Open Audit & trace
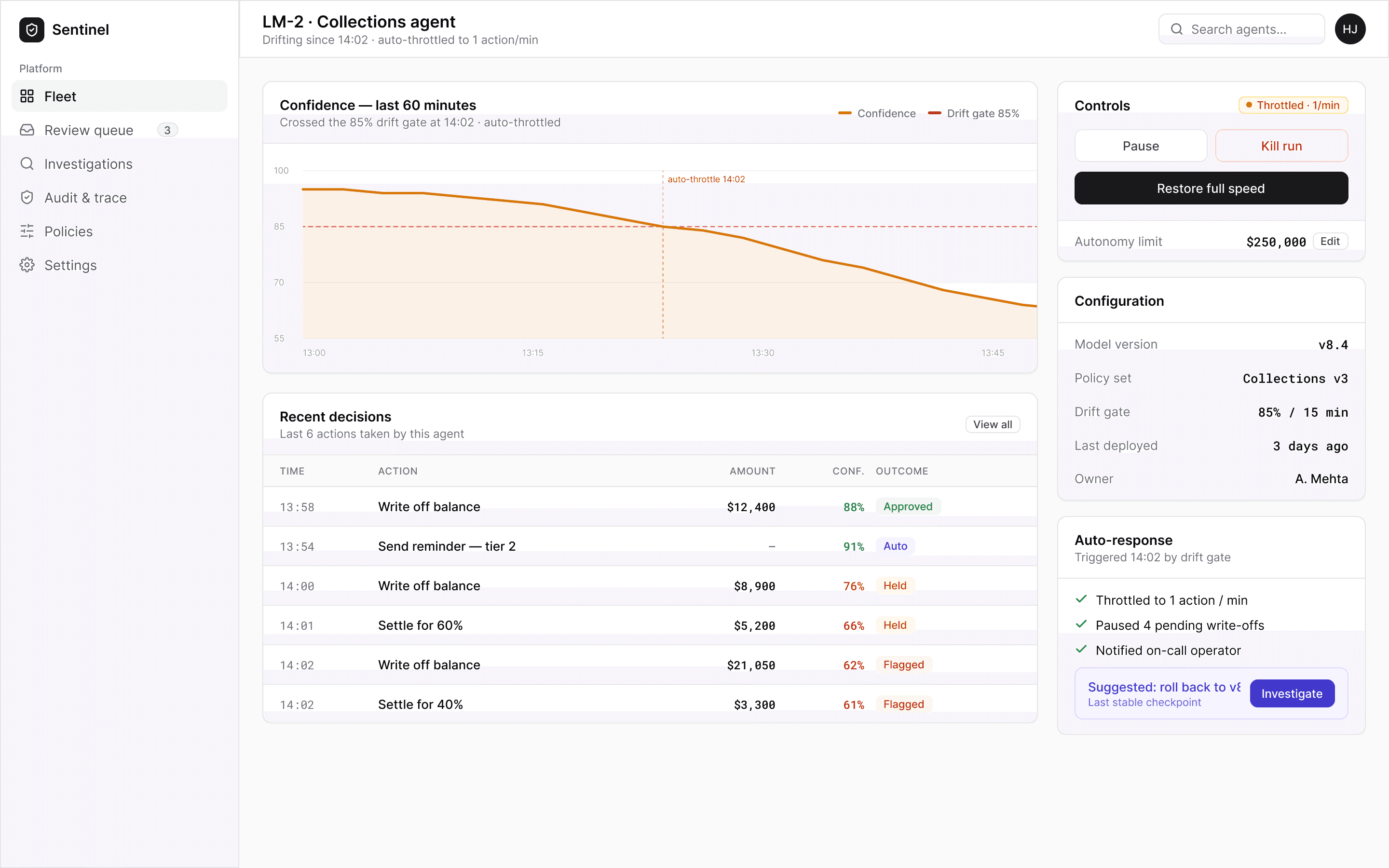Screen dimensions: 1389x868 (x=120, y=198)
